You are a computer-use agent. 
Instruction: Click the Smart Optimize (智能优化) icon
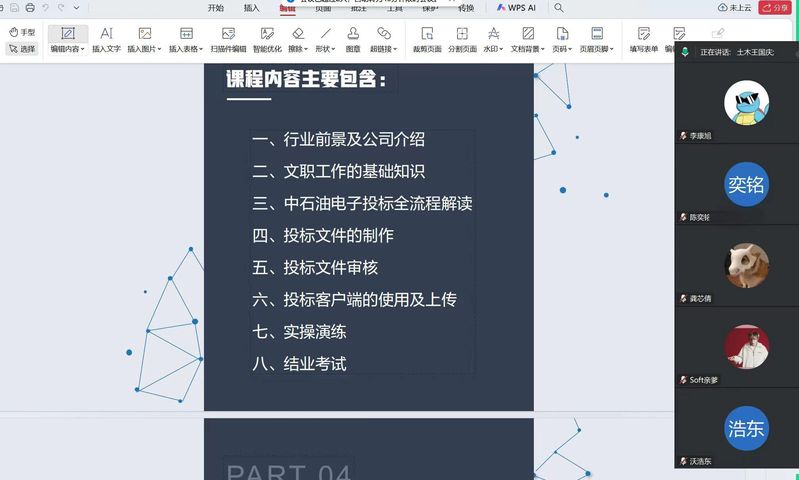click(267, 39)
